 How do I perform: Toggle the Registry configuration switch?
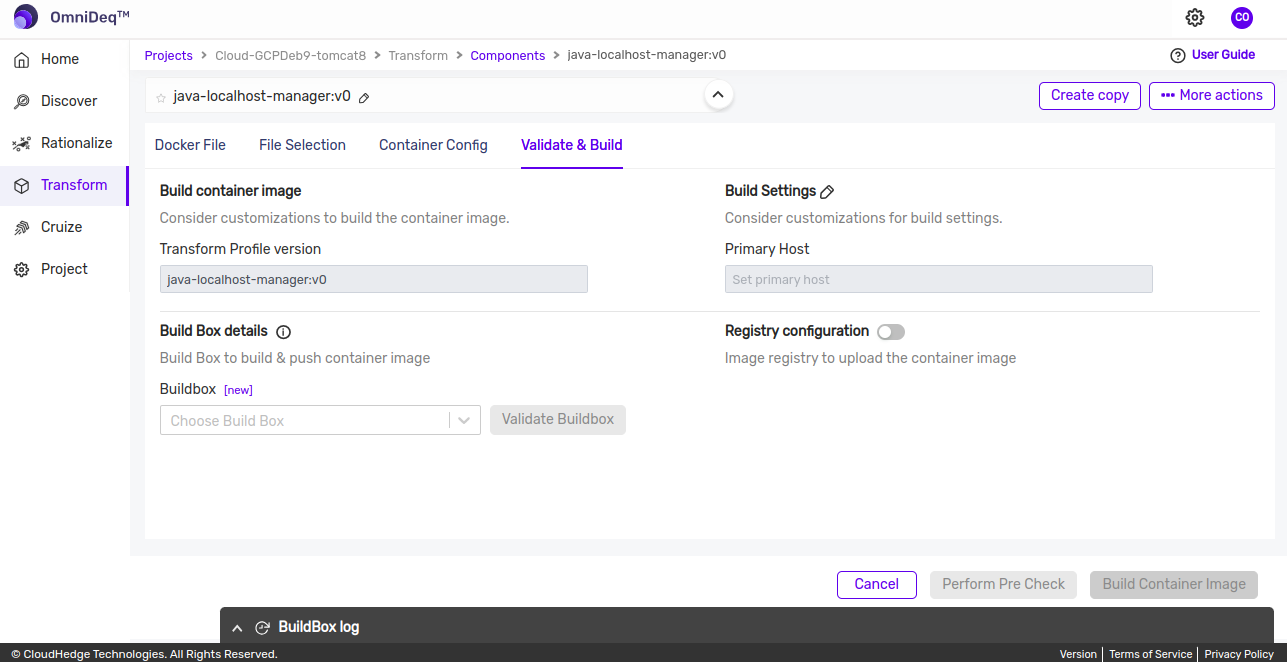(890, 332)
